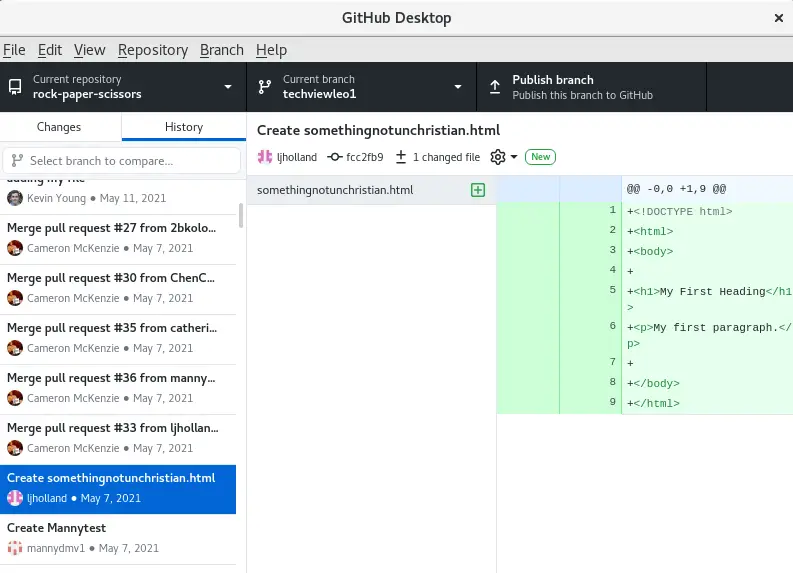The width and height of the screenshot is (793, 573).
Task: Expand the Current branch dropdown arrow
Action: (x=458, y=87)
